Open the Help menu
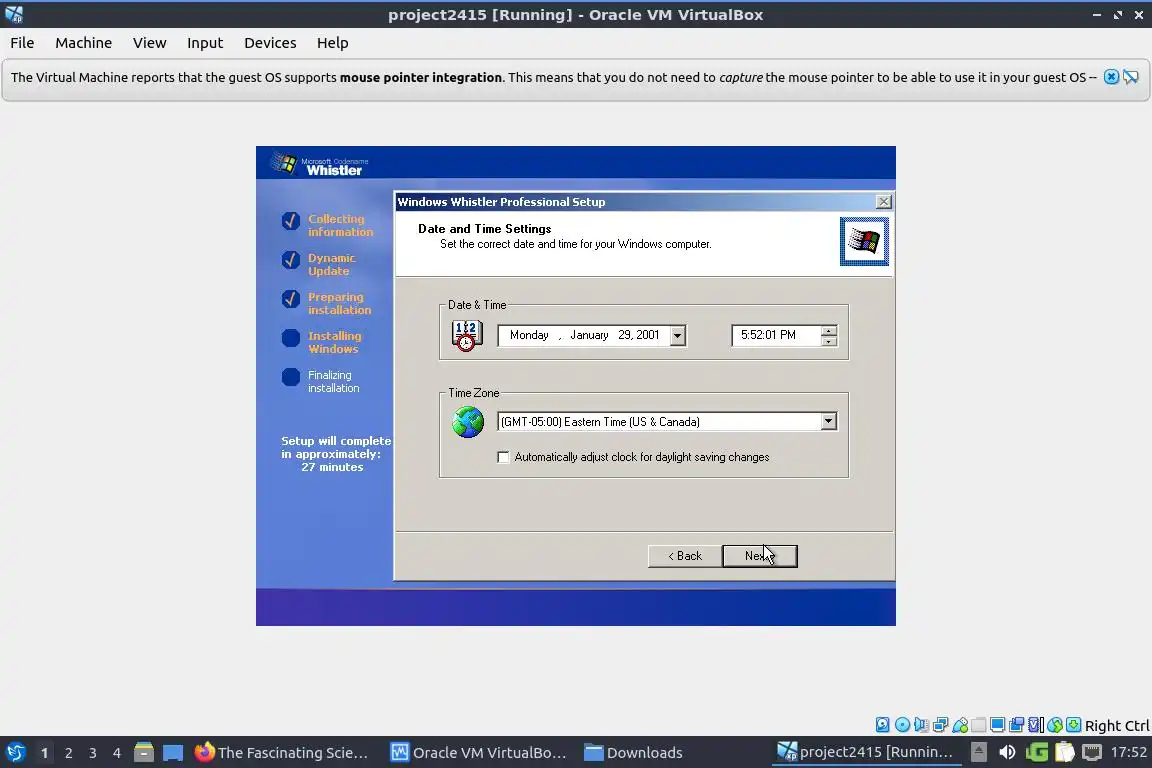 point(332,43)
